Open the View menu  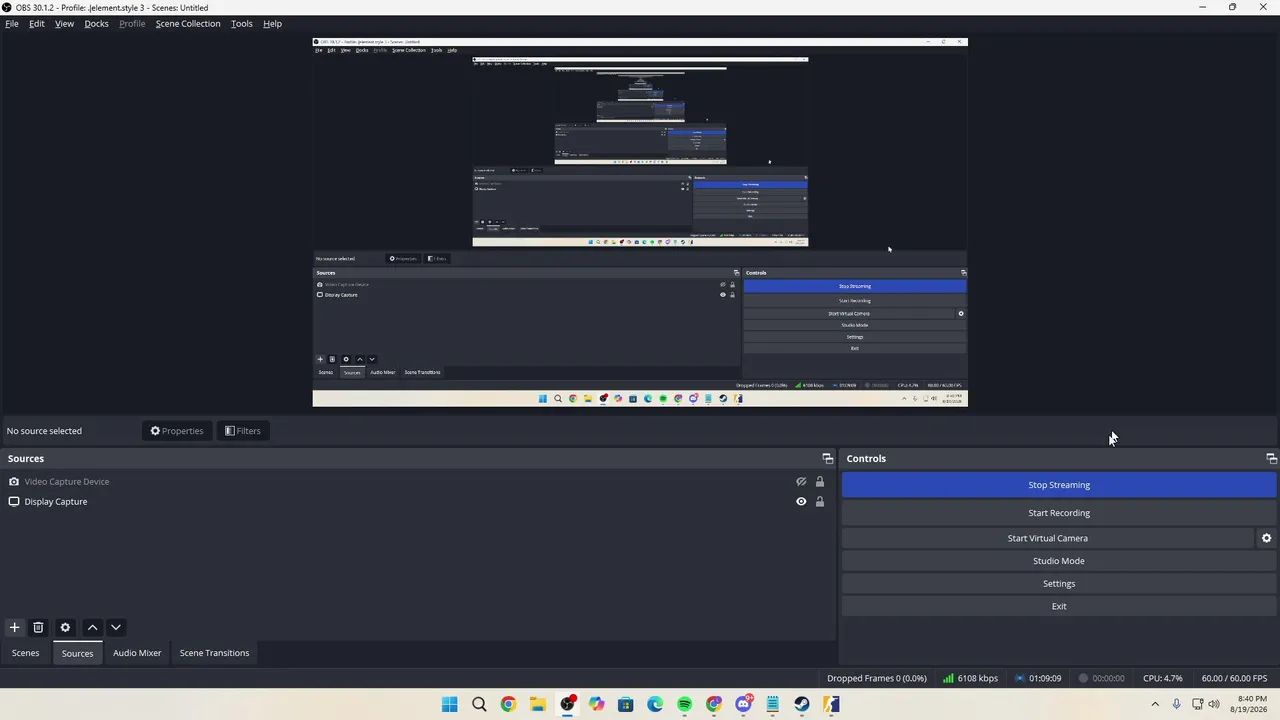(64, 23)
